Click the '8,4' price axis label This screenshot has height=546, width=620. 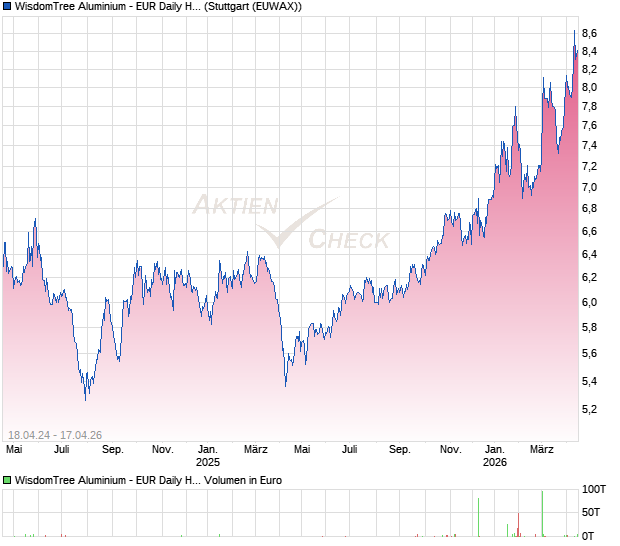589,51
